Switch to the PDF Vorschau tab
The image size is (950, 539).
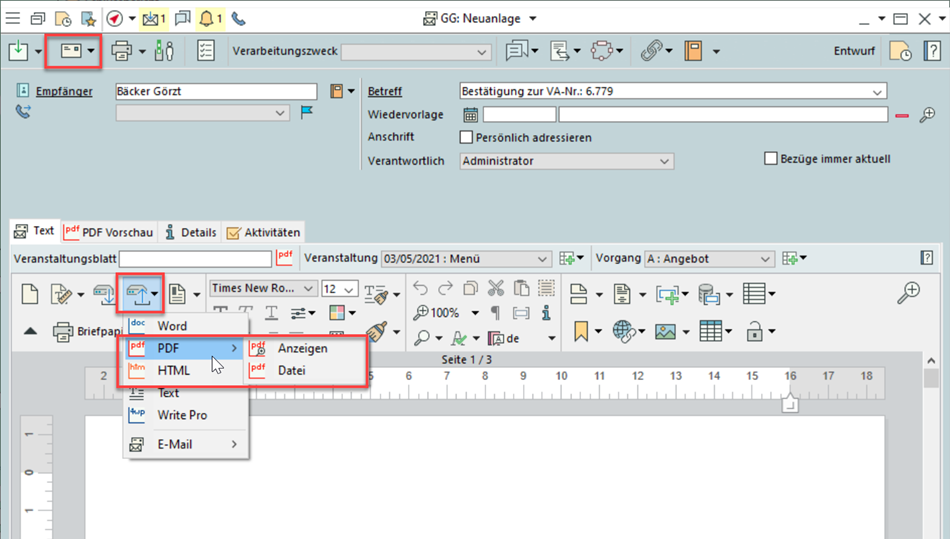tap(109, 232)
